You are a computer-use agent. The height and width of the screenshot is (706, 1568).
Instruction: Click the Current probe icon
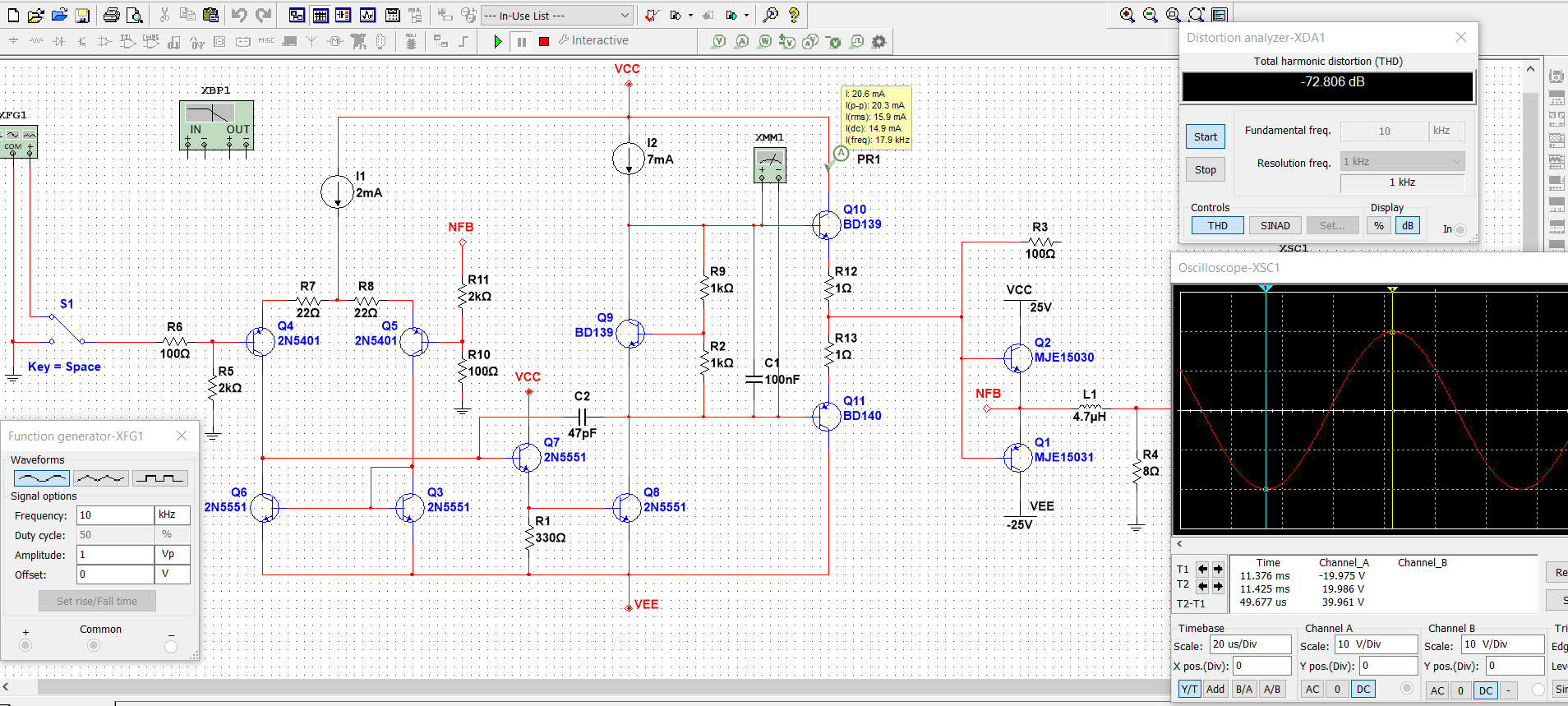point(742,41)
